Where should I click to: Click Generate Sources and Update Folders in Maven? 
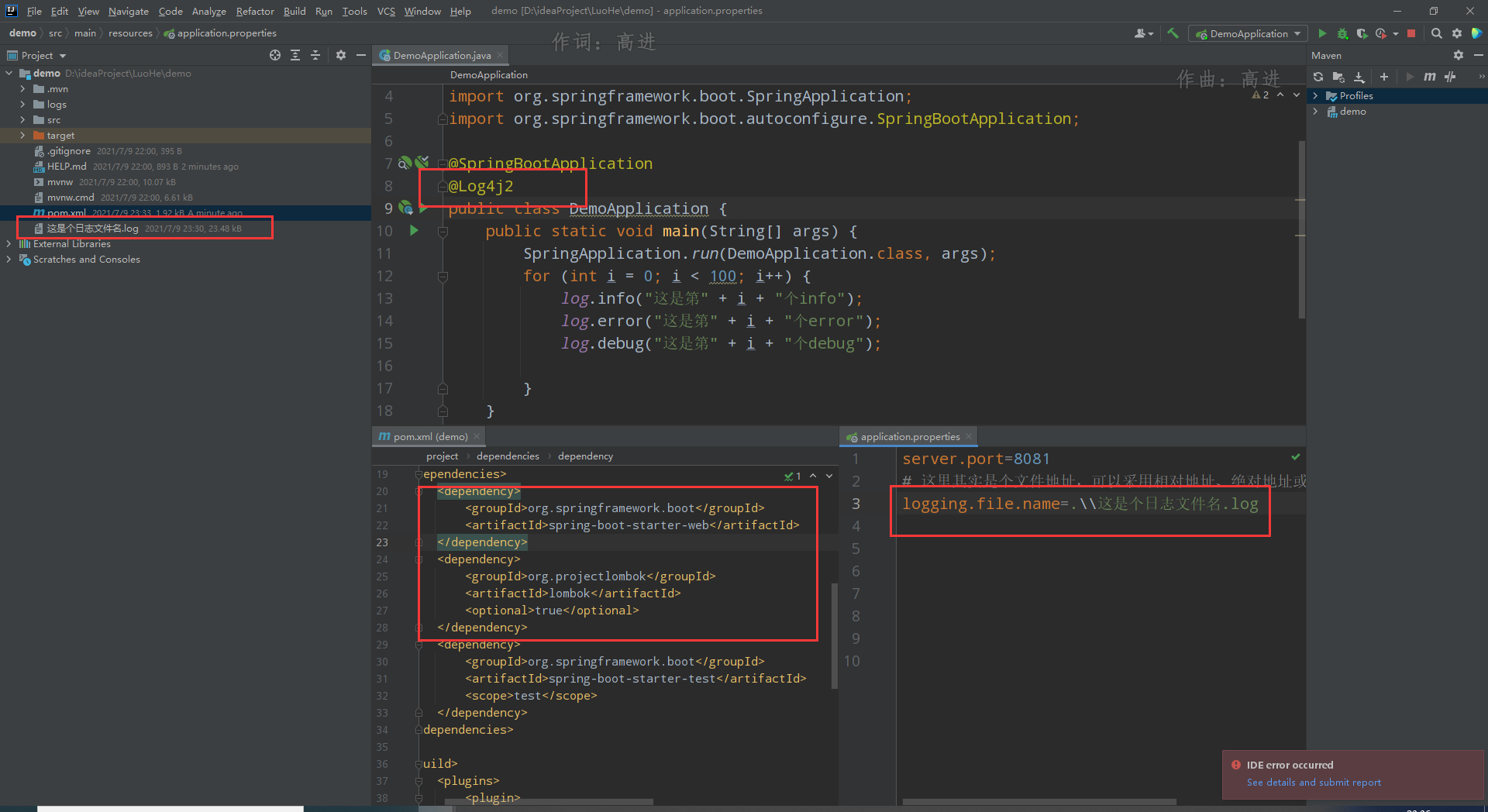click(1338, 77)
